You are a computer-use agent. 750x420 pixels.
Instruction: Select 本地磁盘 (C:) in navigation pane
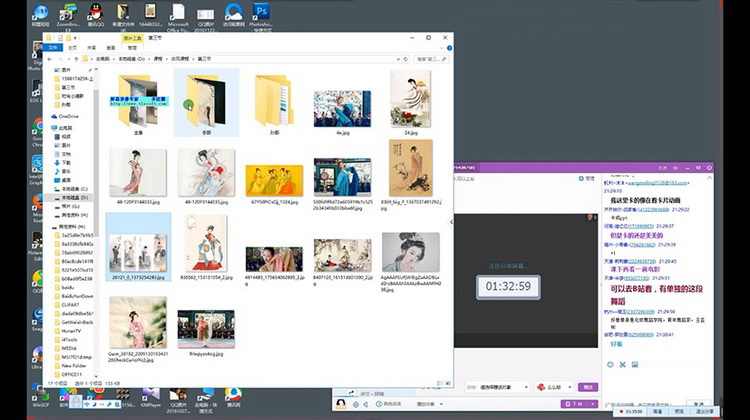click(75, 189)
